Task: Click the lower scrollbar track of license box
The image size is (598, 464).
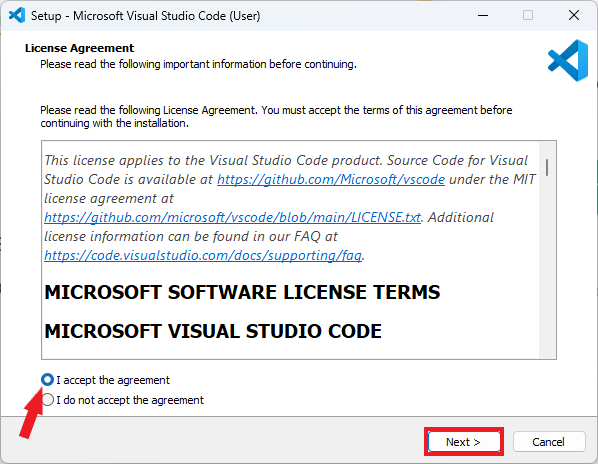Action: pos(547,267)
